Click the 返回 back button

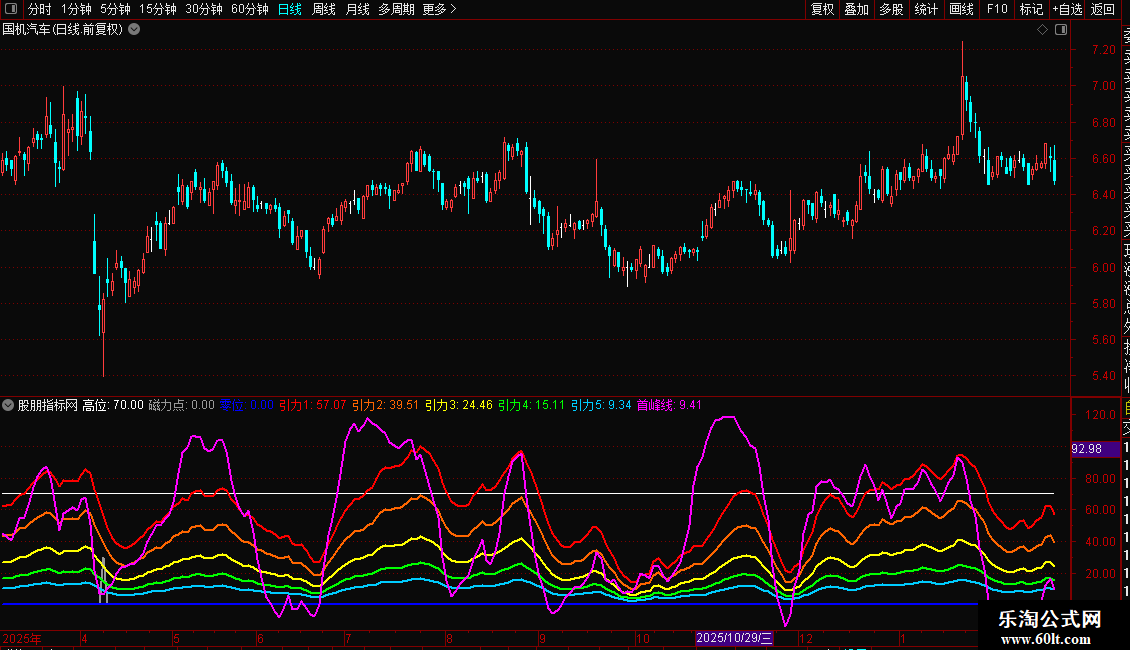pyautogui.click(x=1103, y=9)
